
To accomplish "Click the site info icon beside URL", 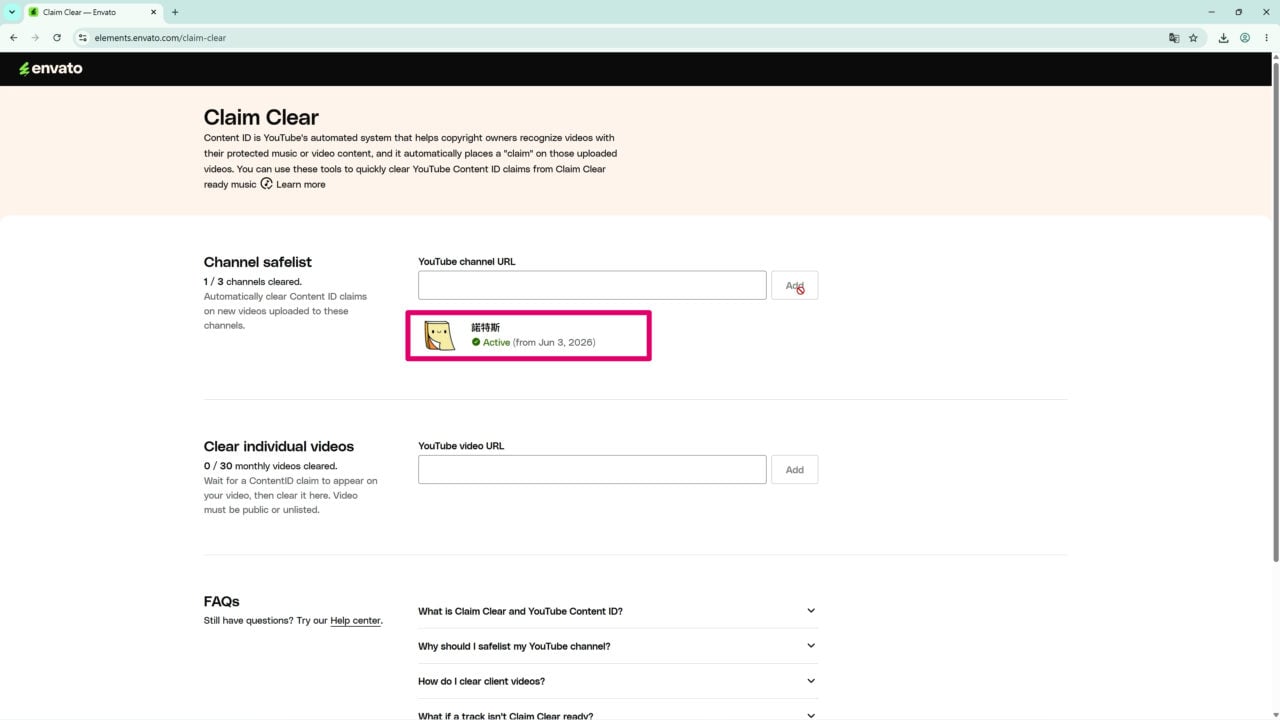I will 83,38.
